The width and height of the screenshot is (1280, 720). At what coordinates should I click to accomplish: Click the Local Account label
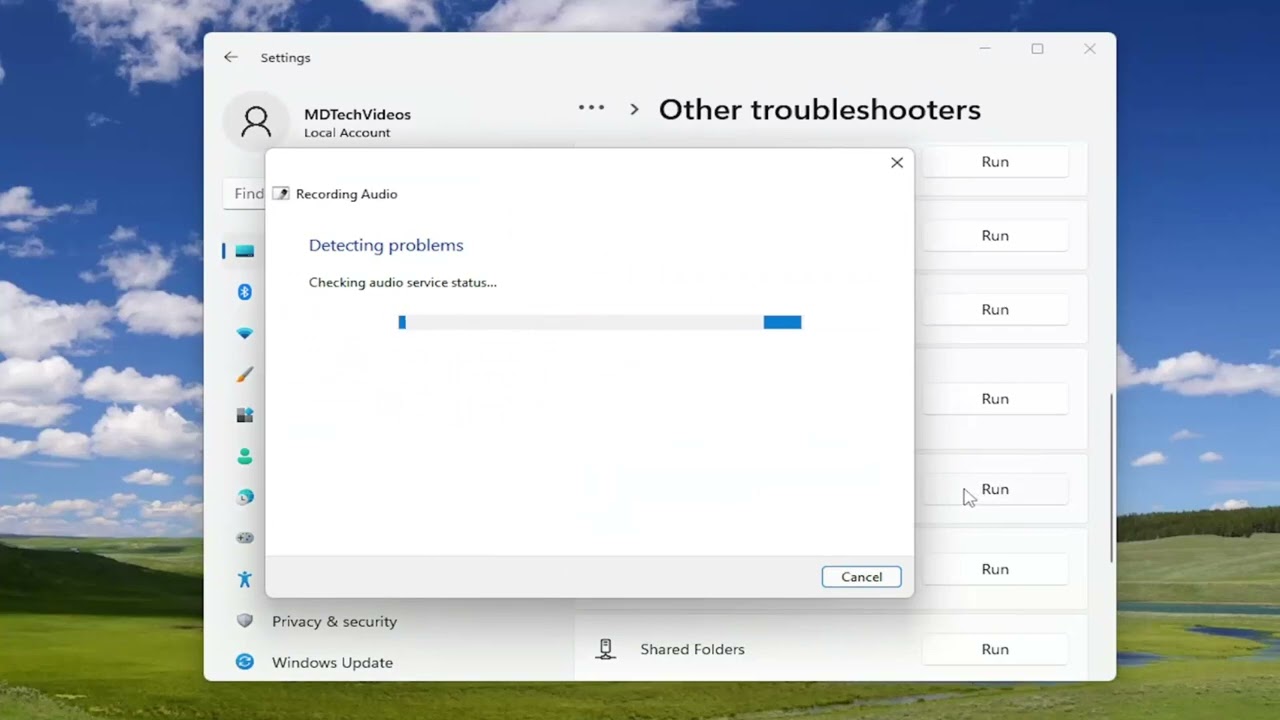(x=347, y=133)
